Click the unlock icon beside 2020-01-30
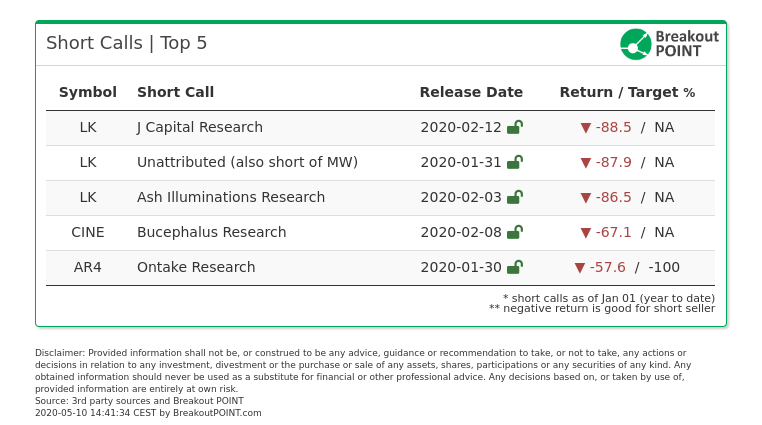The width and height of the screenshot is (762, 425). pyautogui.click(x=515, y=267)
